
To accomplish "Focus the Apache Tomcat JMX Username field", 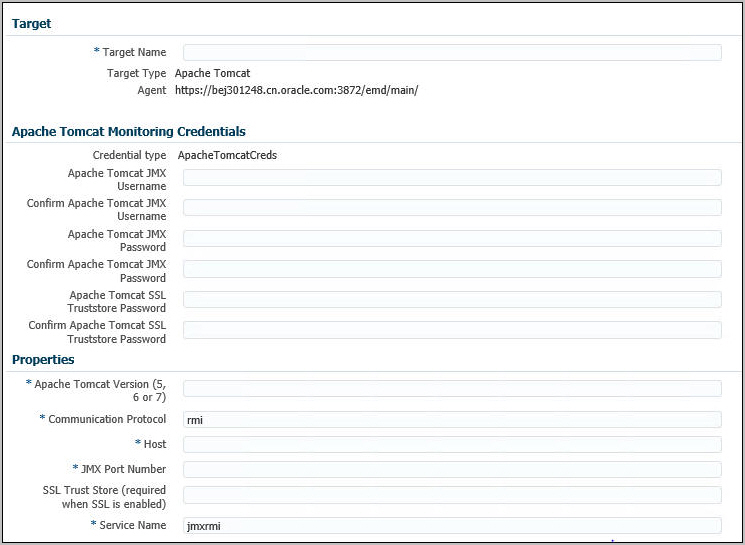I will [x=452, y=177].
